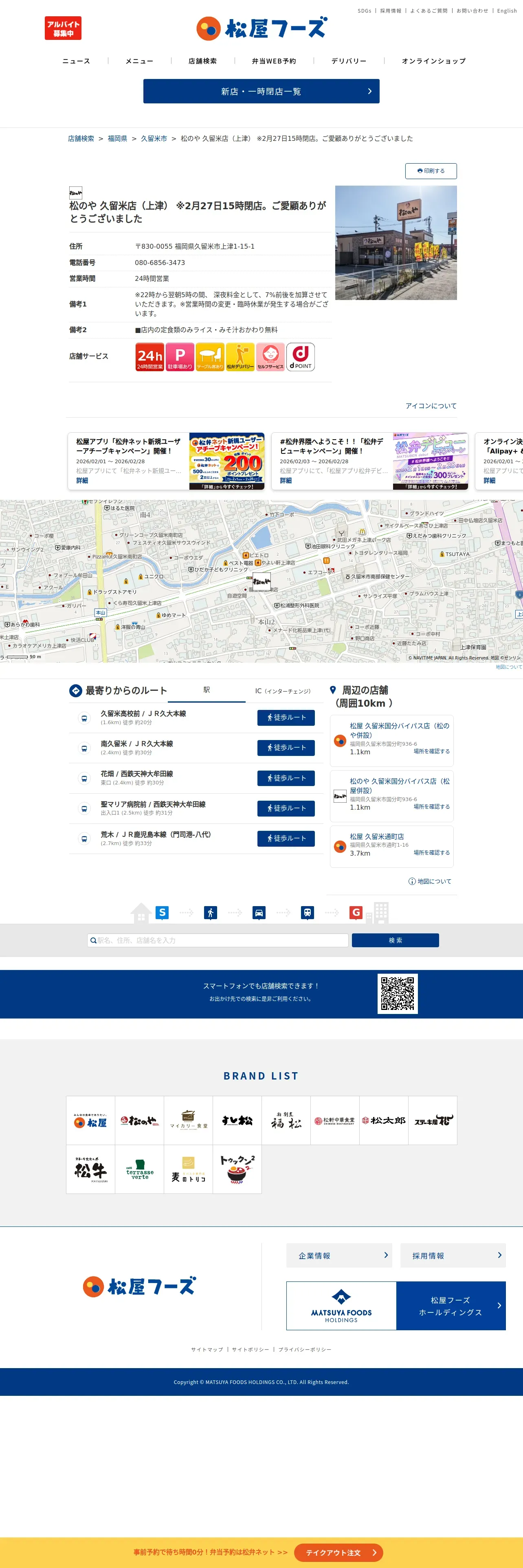Screen dimensions: 523x1568
Task: Open the store exterior photo
Action: pos(396,243)
